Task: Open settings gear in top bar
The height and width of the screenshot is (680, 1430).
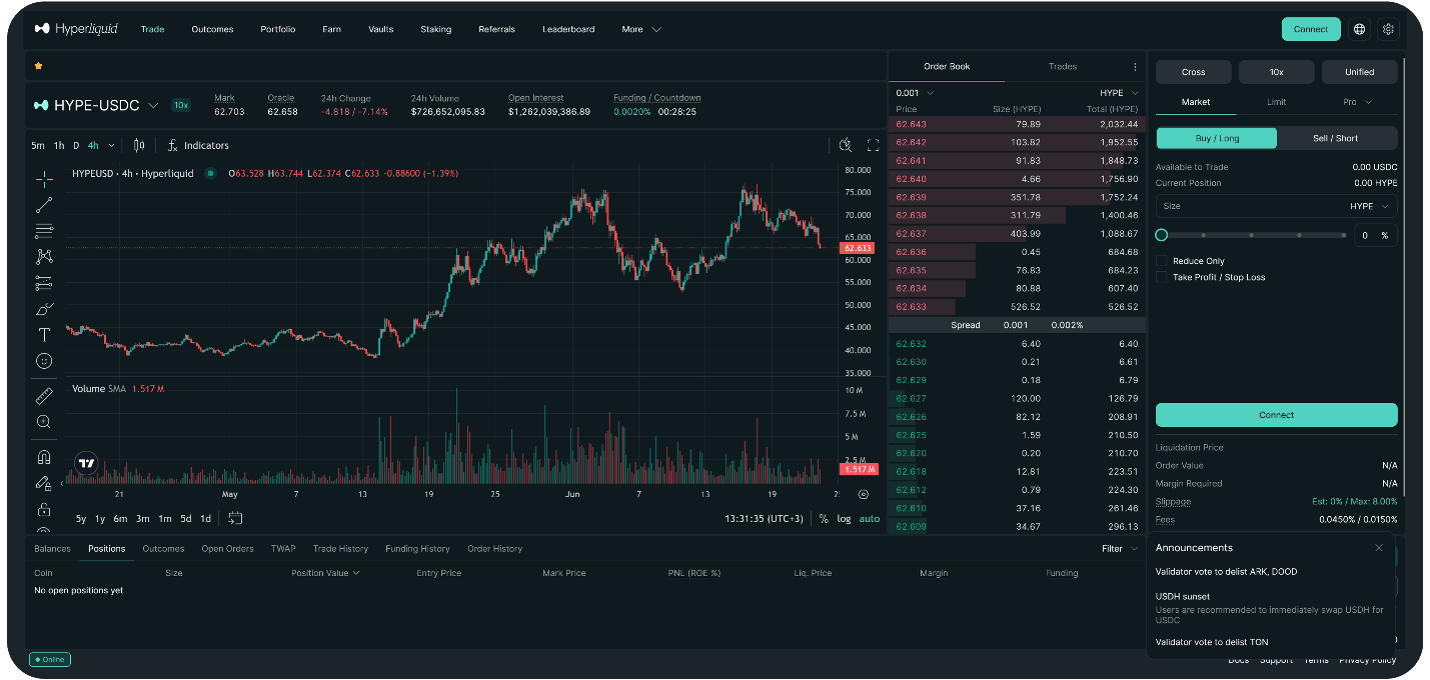Action: (x=1388, y=29)
